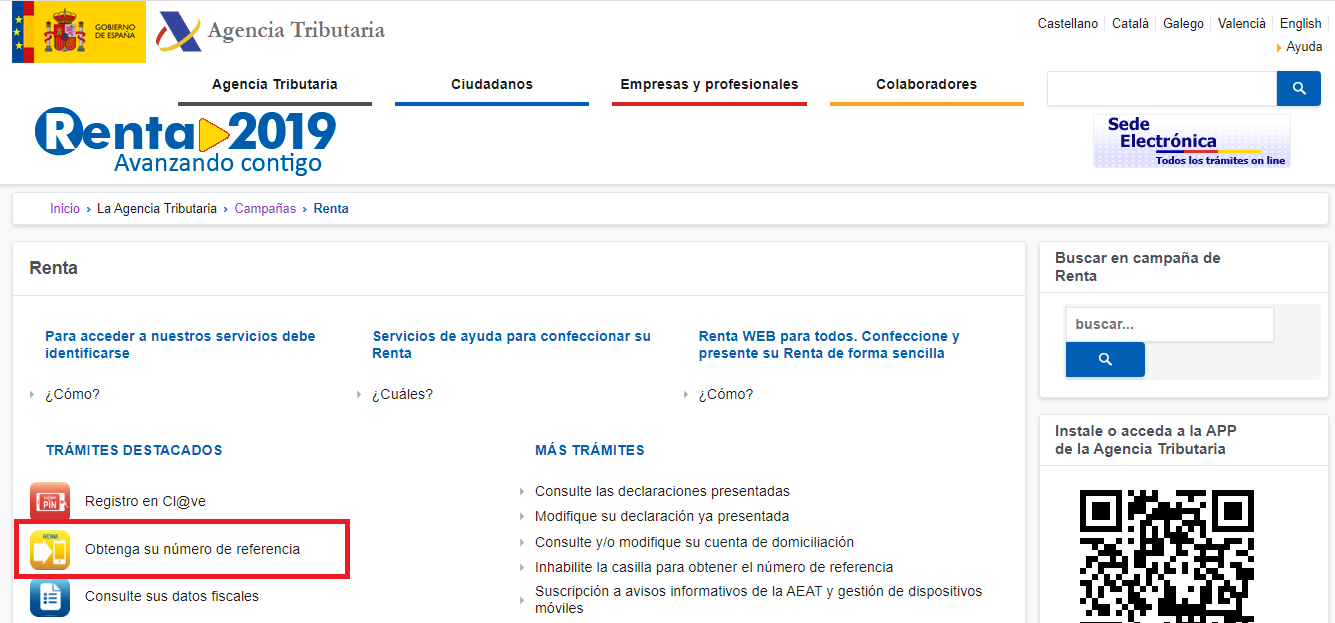Screen dimensions: 1335x623
Task: Switch to the Ciudadanos tab
Action: click(491, 85)
